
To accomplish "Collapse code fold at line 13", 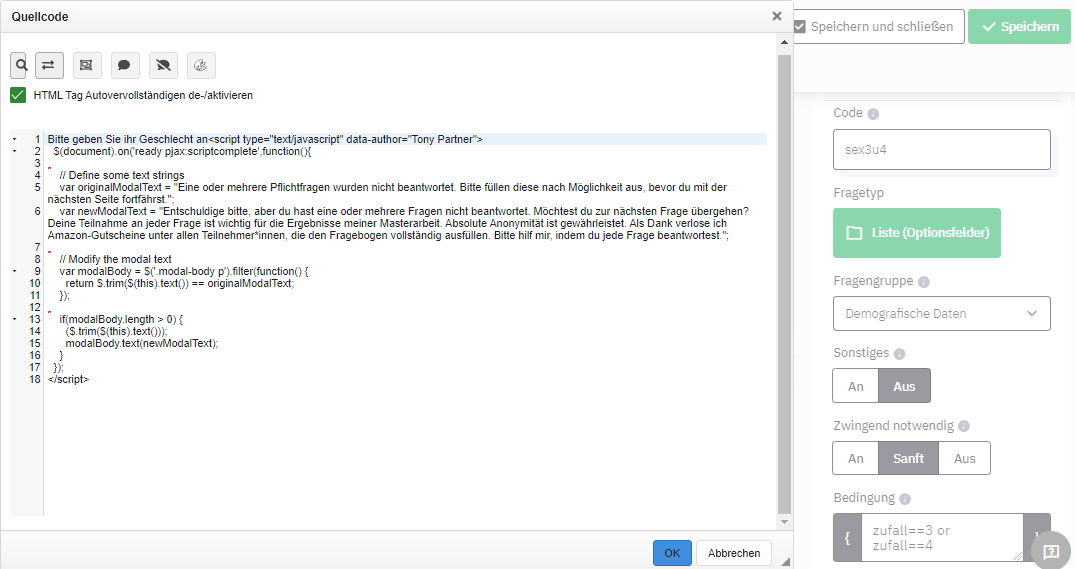I will [x=14, y=319].
